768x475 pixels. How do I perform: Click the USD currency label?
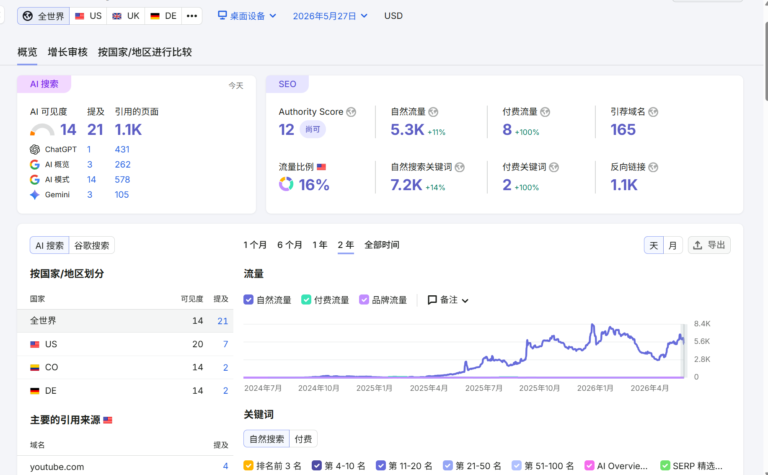(393, 16)
